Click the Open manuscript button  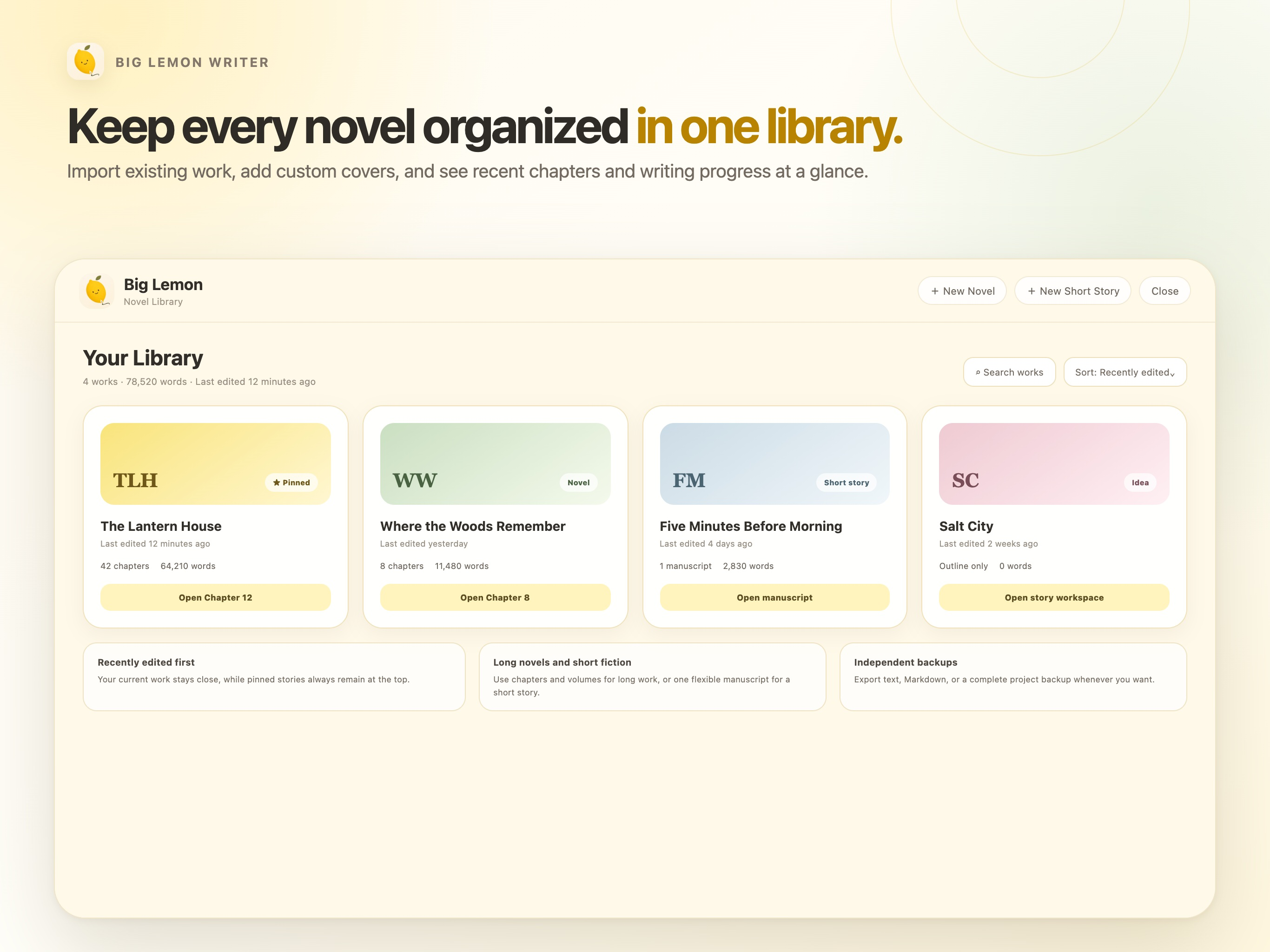coord(774,597)
